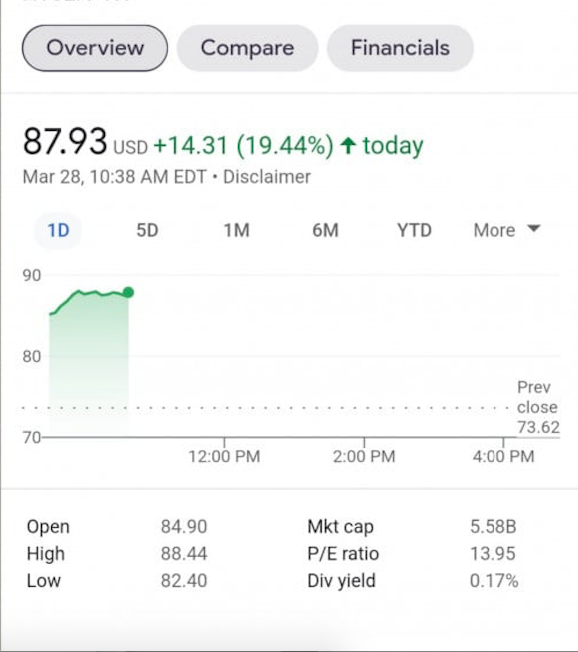View the YTD chart range
Image resolution: width=578 pixels, height=652 pixels.
(414, 230)
